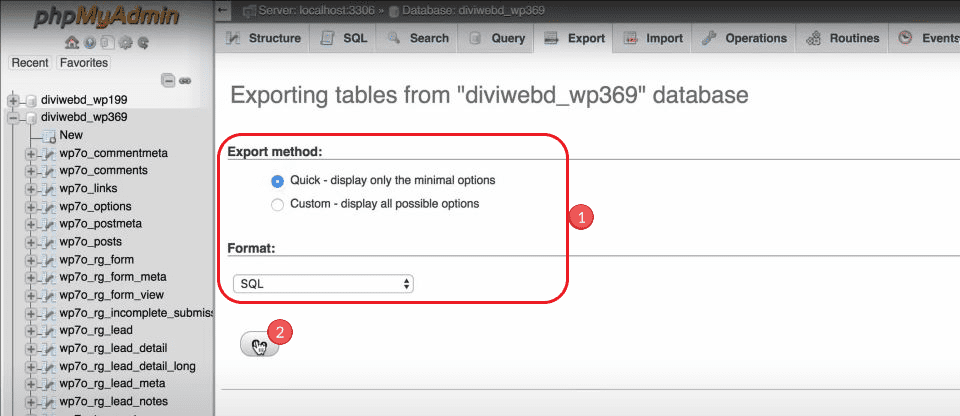Click the Home icon under phpMyAdmin logo
Image resolution: width=960 pixels, height=416 pixels.
click(x=72, y=43)
